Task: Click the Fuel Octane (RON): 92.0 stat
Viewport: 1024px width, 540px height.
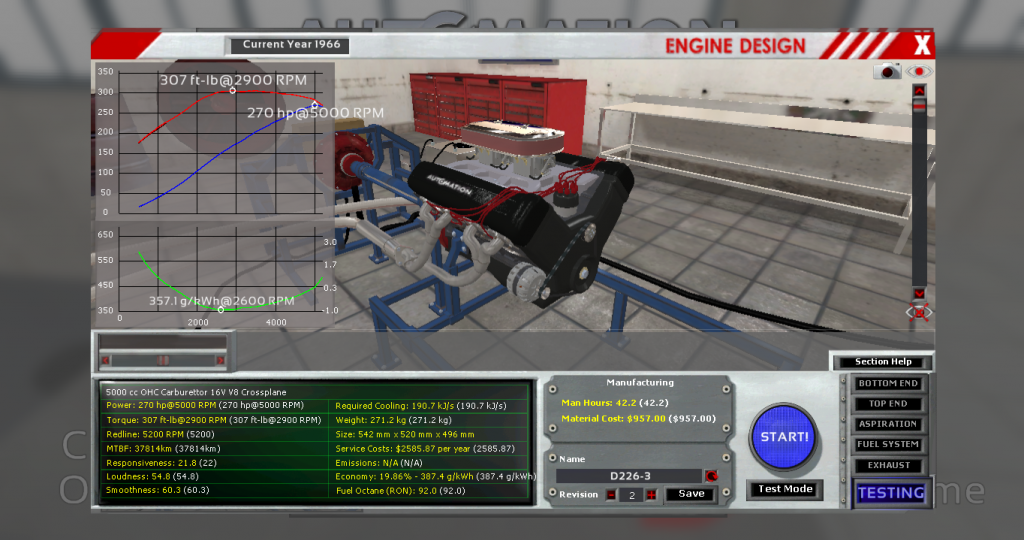Action: point(400,490)
